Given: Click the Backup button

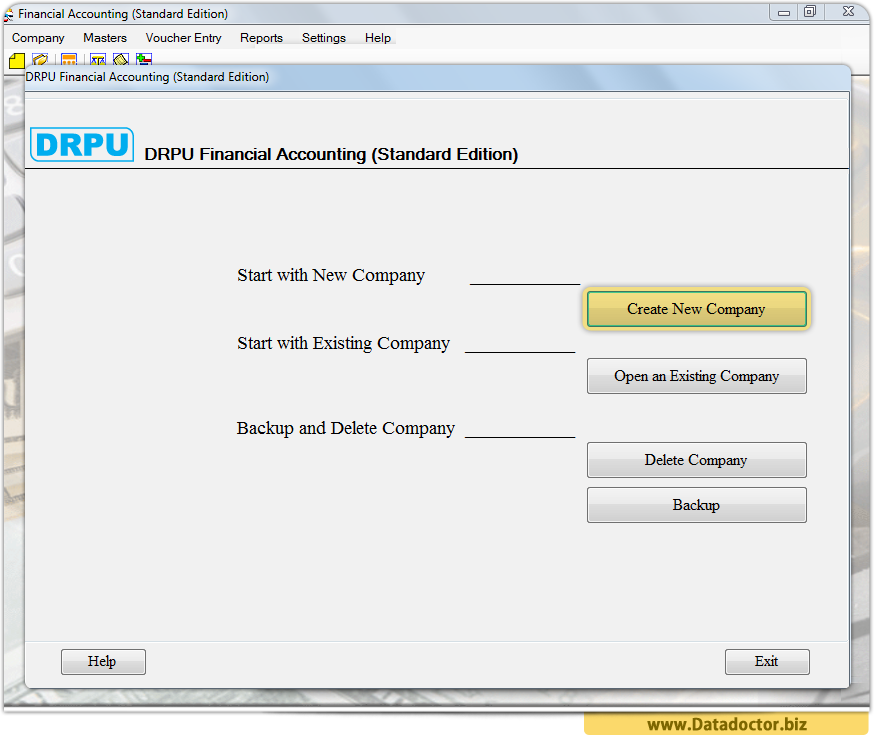Looking at the screenshot, I should tap(697, 505).
